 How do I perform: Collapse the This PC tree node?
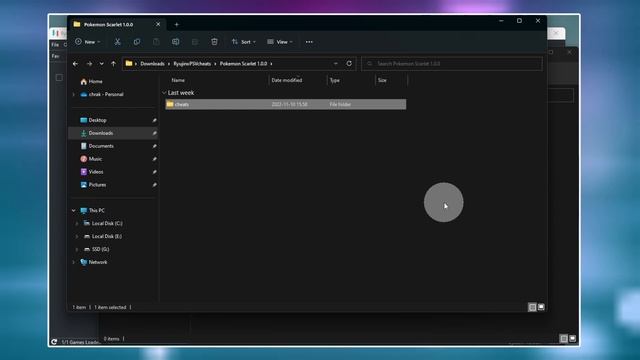74,211
